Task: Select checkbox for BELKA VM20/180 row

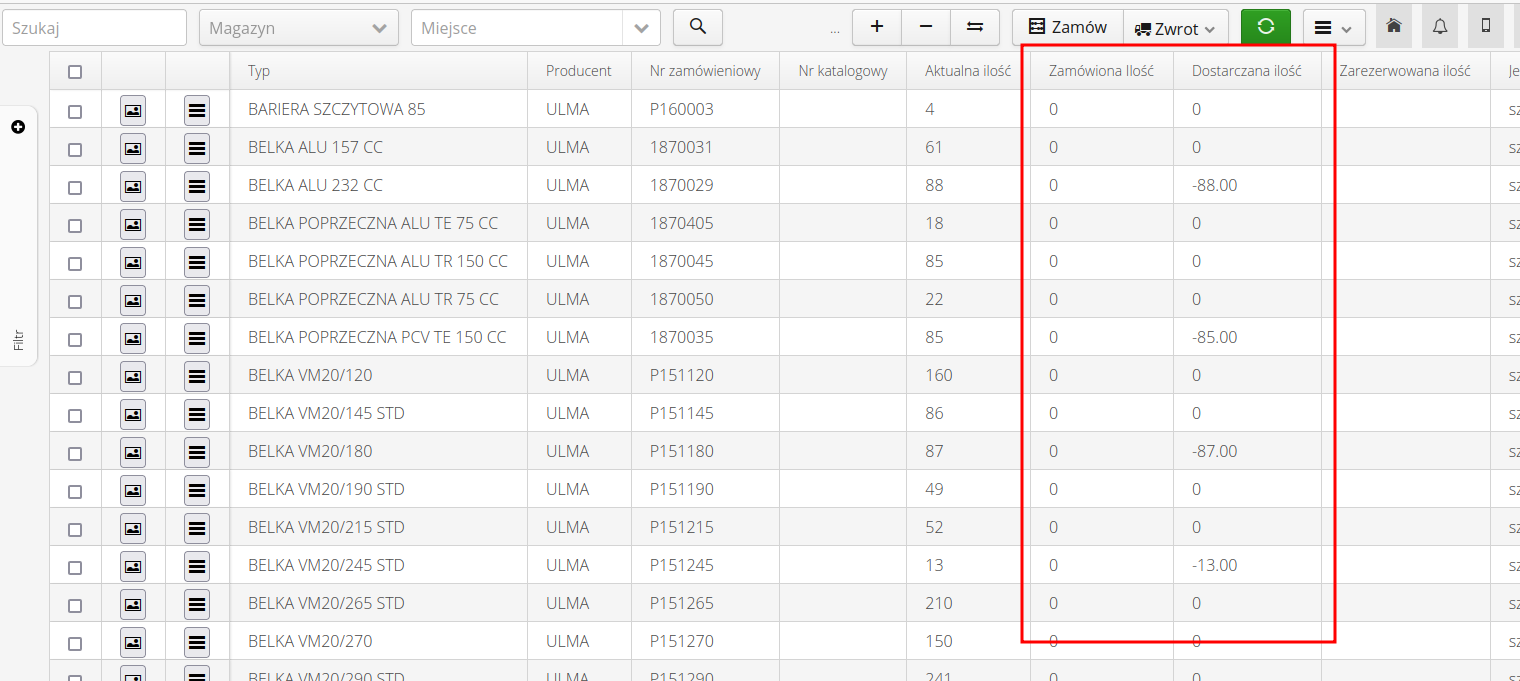Action: click(75, 453)
